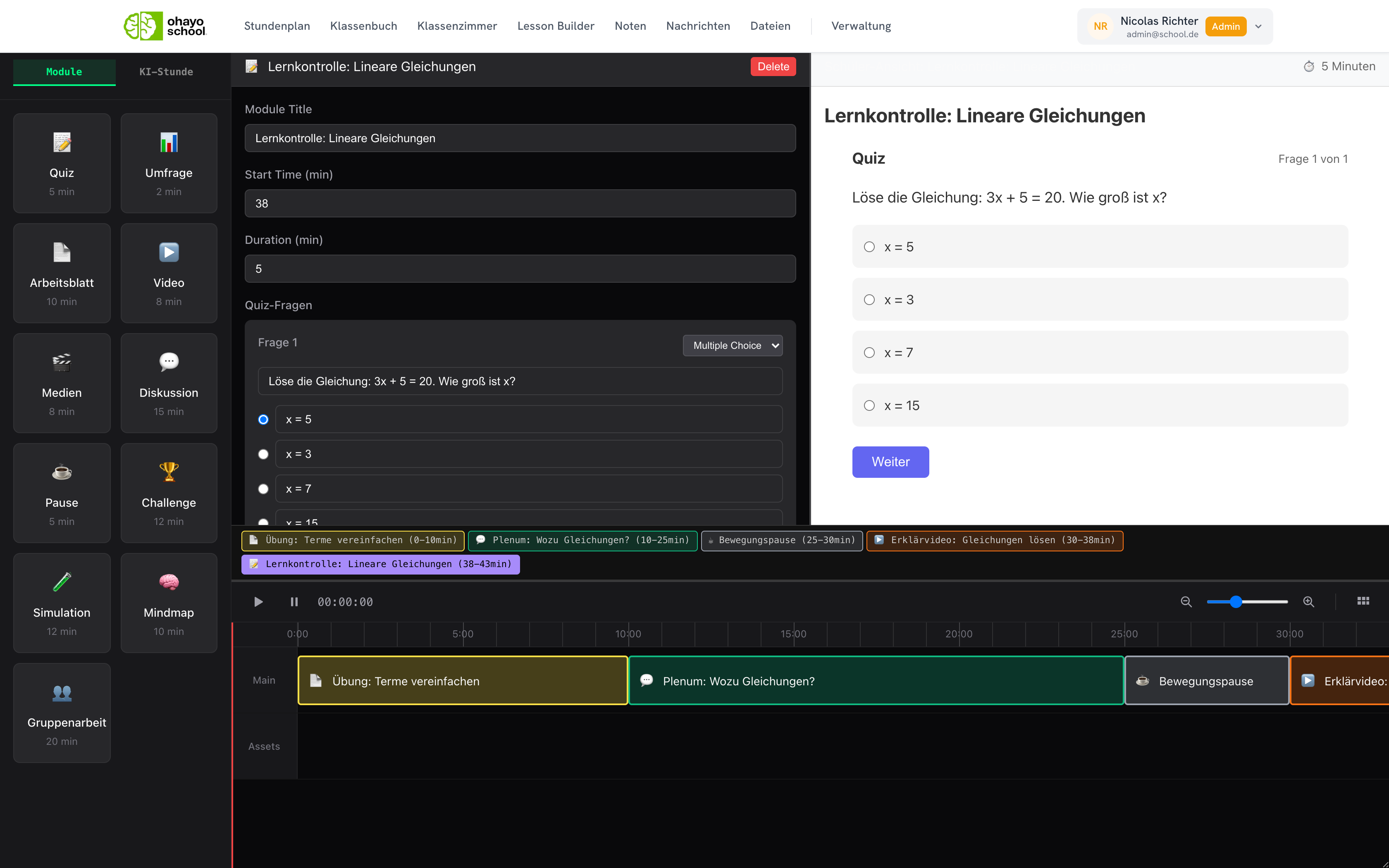Click the 5 Minuten timer icon

(1309, 67)
